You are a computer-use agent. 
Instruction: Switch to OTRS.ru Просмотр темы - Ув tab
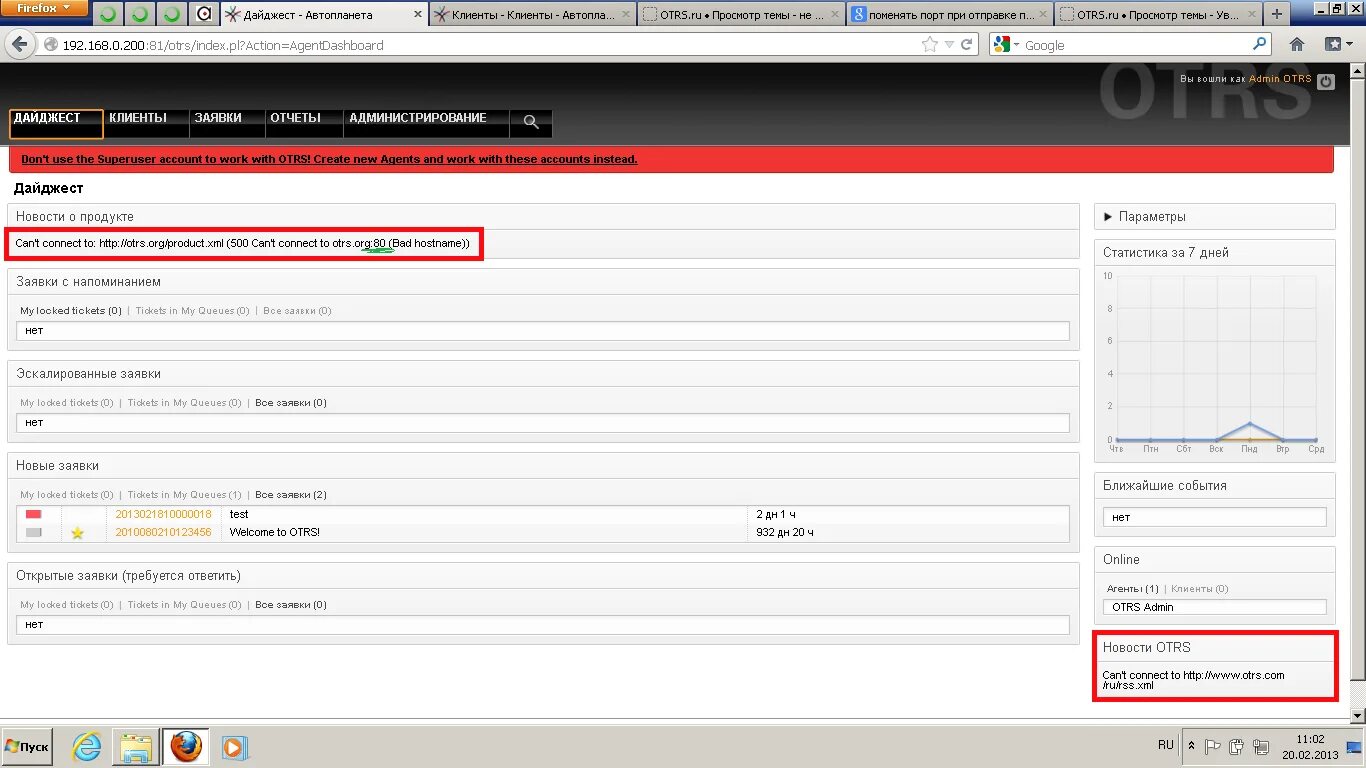1158,15
